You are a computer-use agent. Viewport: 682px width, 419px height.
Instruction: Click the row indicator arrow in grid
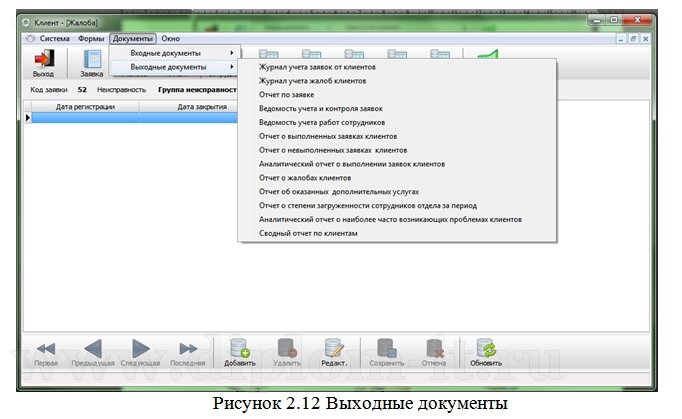click(x=27, y=117)
